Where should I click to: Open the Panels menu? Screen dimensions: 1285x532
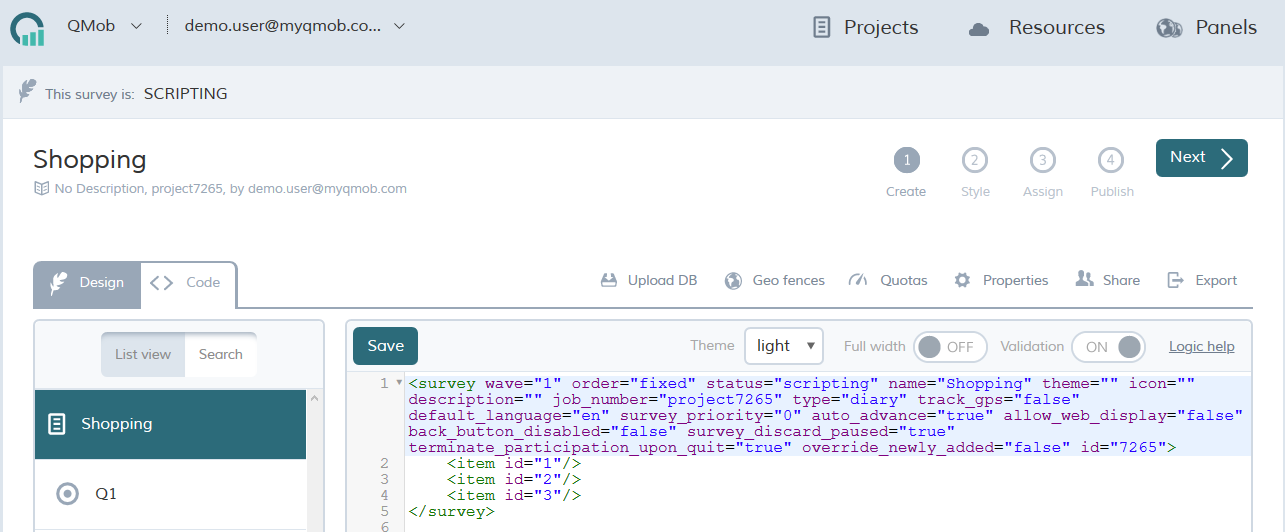tap(1206, 27)
